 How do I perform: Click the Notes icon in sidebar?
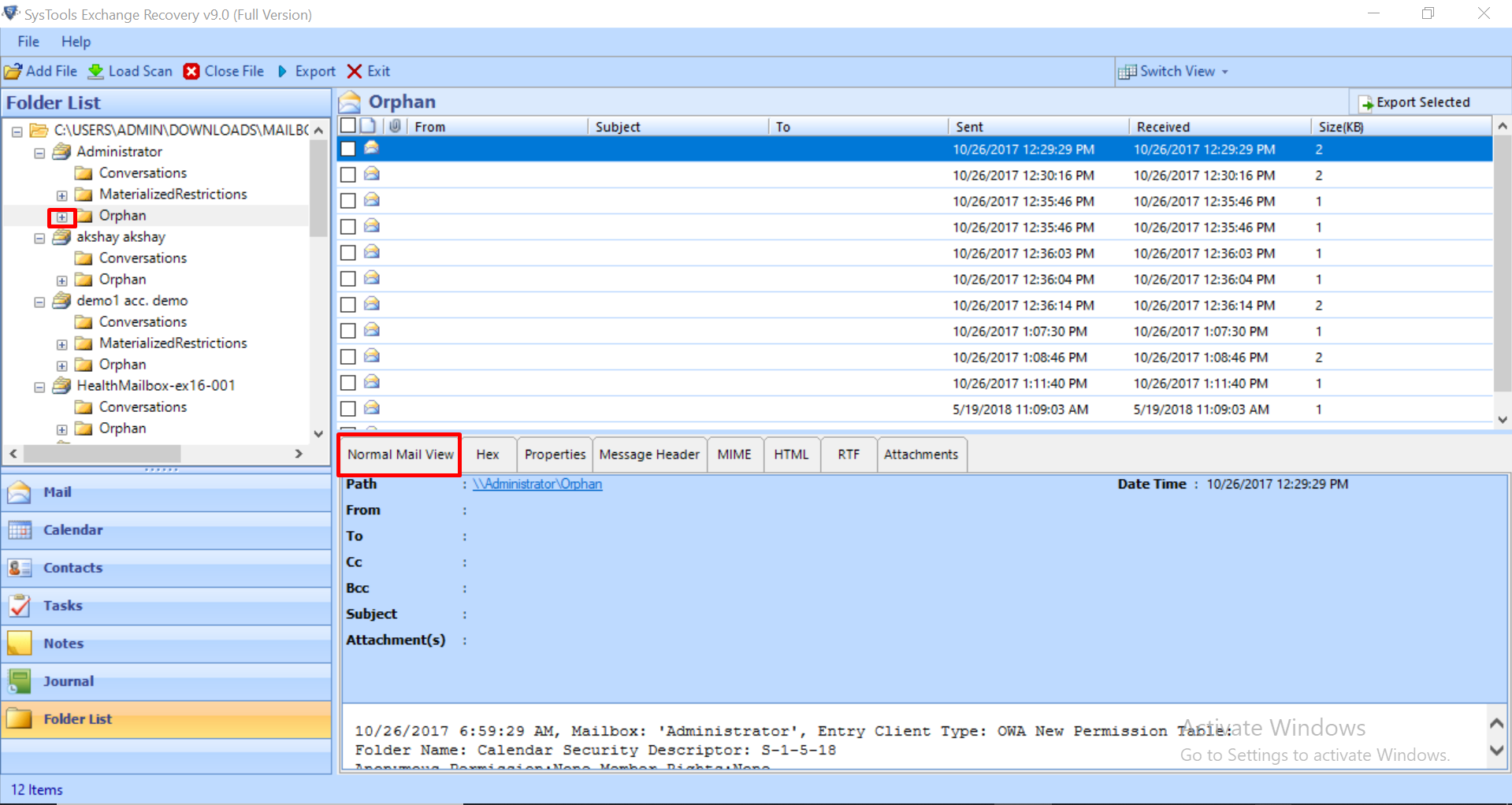(20, 644)
